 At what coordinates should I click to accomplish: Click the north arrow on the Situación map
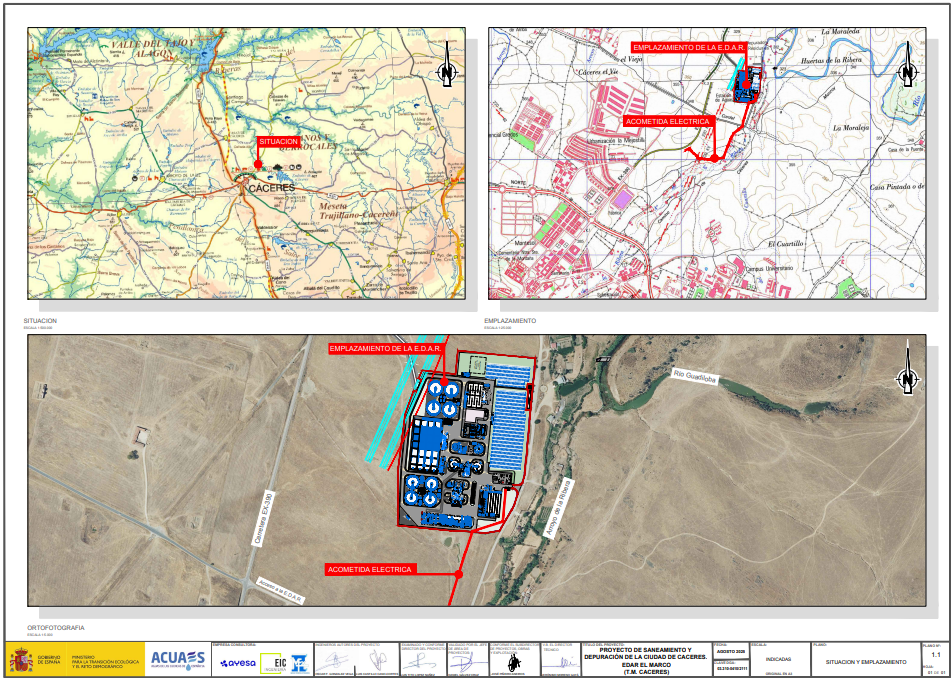click(x=447, y=70)
